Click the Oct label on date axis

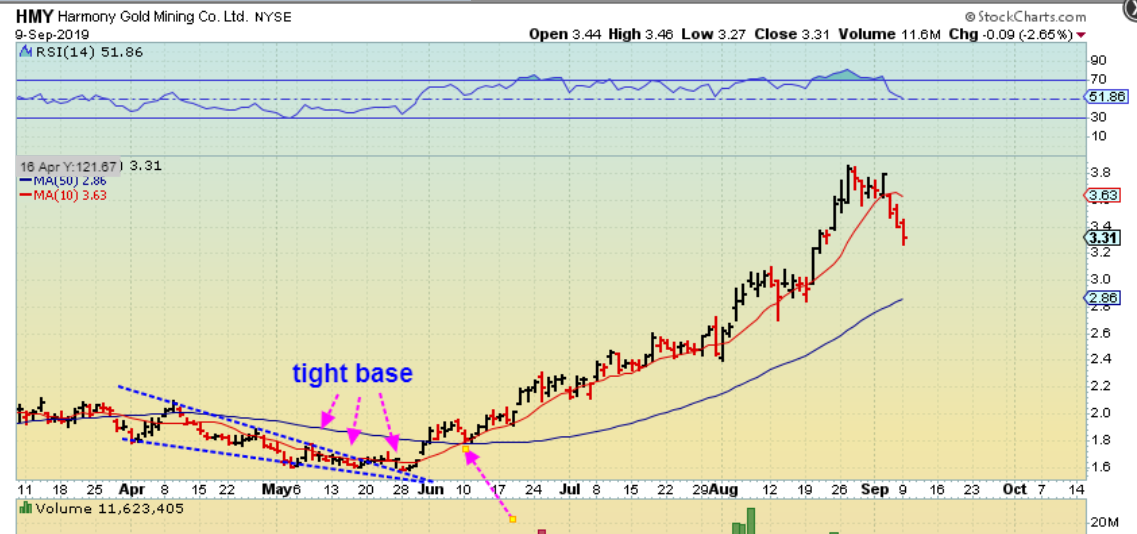point(1014,489)
